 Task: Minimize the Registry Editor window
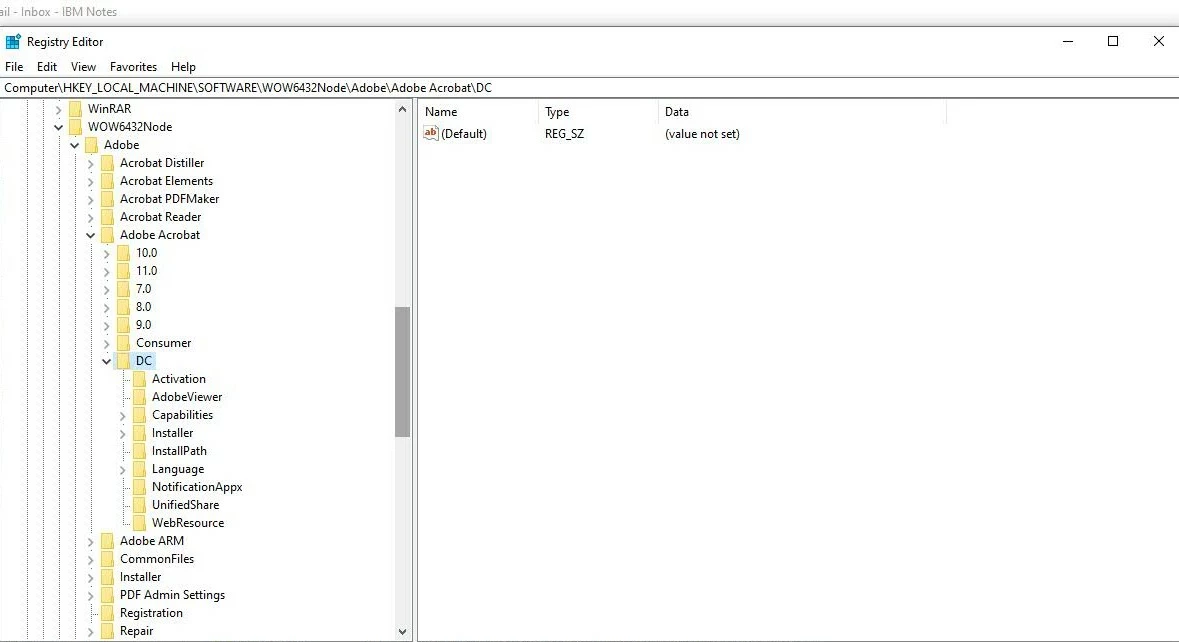pyautogui.click(x=1068, y=41)
